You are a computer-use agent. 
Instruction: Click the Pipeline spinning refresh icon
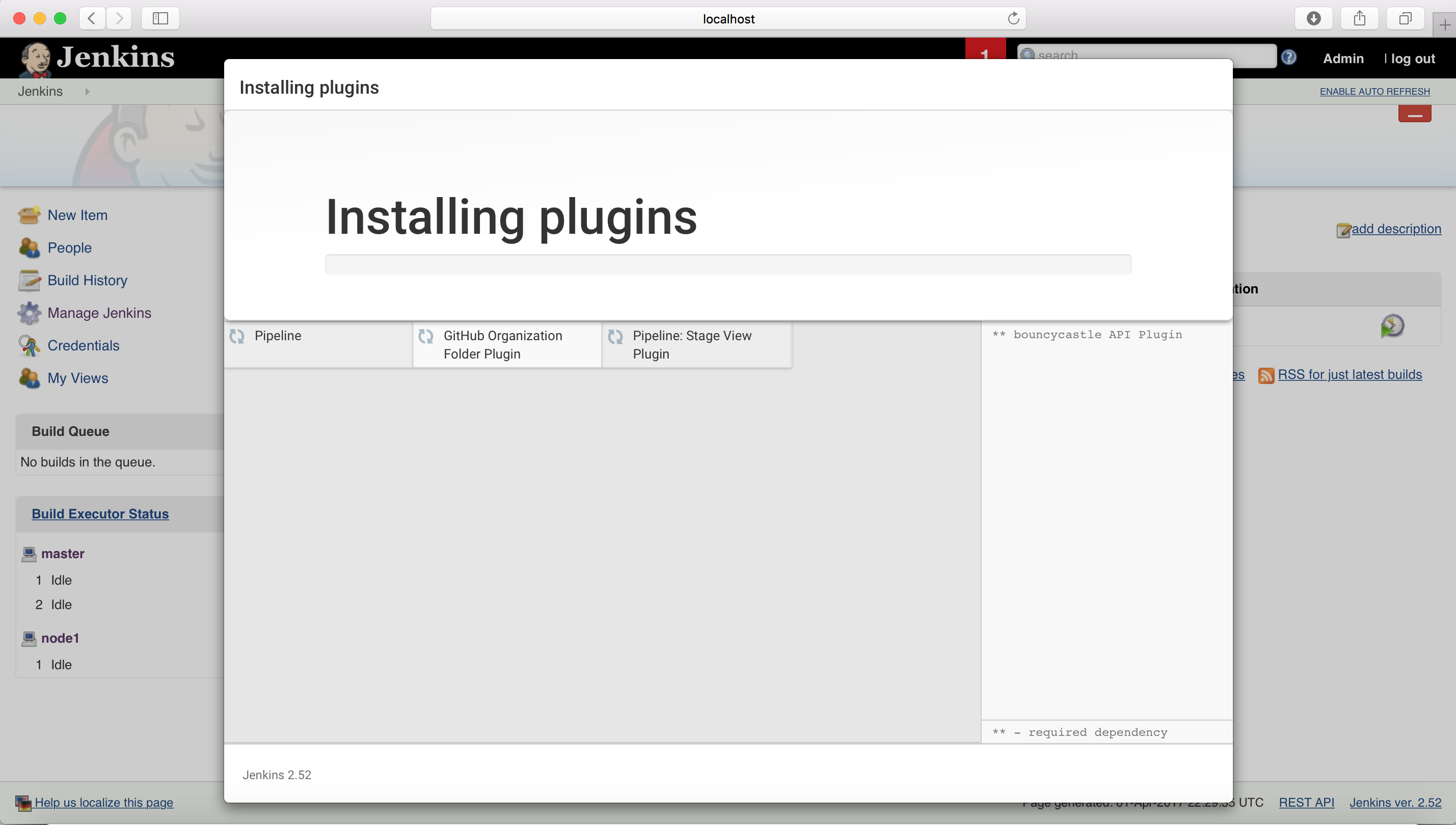pos(237,335)
